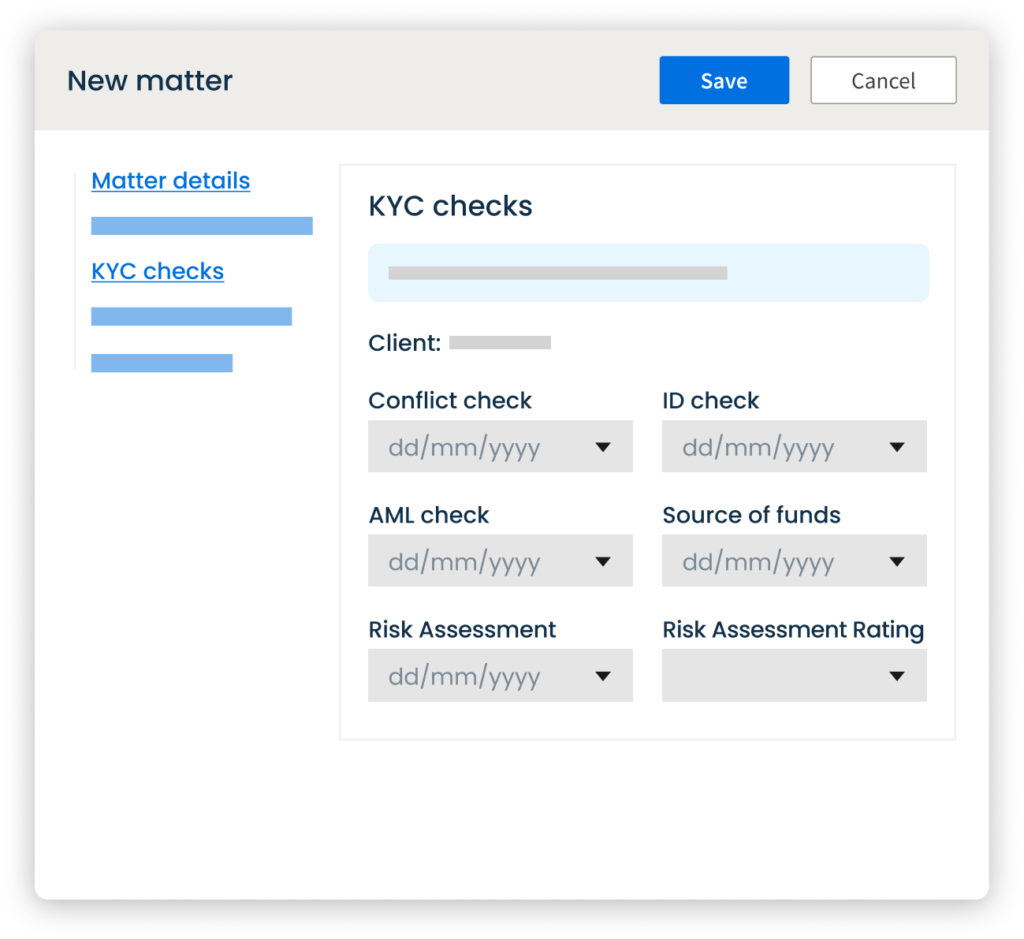
Task: Click the ID check chevron icon
Action: tap(897, 446)
